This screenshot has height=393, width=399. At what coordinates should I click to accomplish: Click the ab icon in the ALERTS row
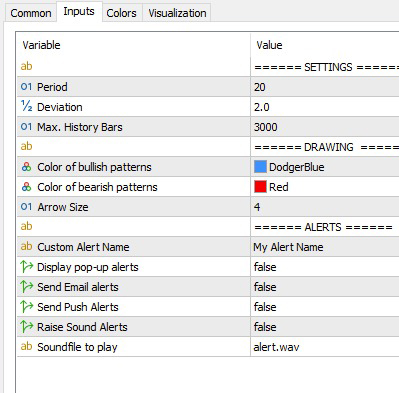[x=26, y=226]
